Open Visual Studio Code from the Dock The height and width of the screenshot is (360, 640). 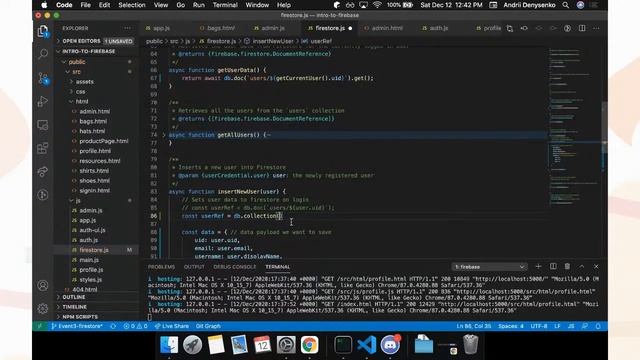[x=367, y=345]
